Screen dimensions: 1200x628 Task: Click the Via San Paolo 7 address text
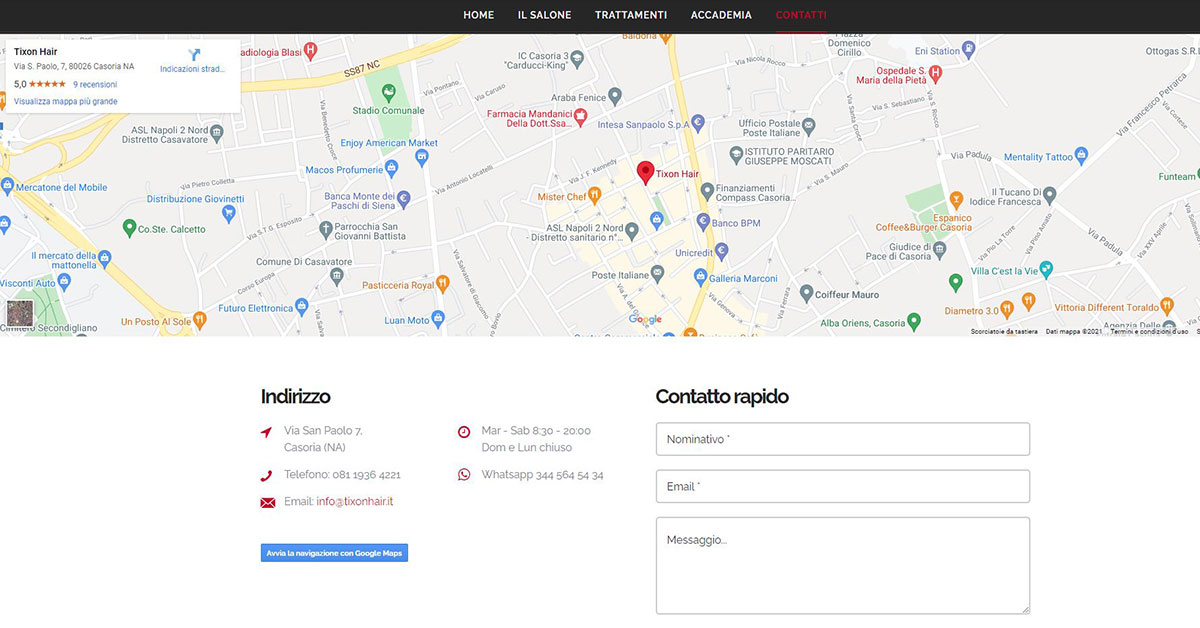click(323, 431)
